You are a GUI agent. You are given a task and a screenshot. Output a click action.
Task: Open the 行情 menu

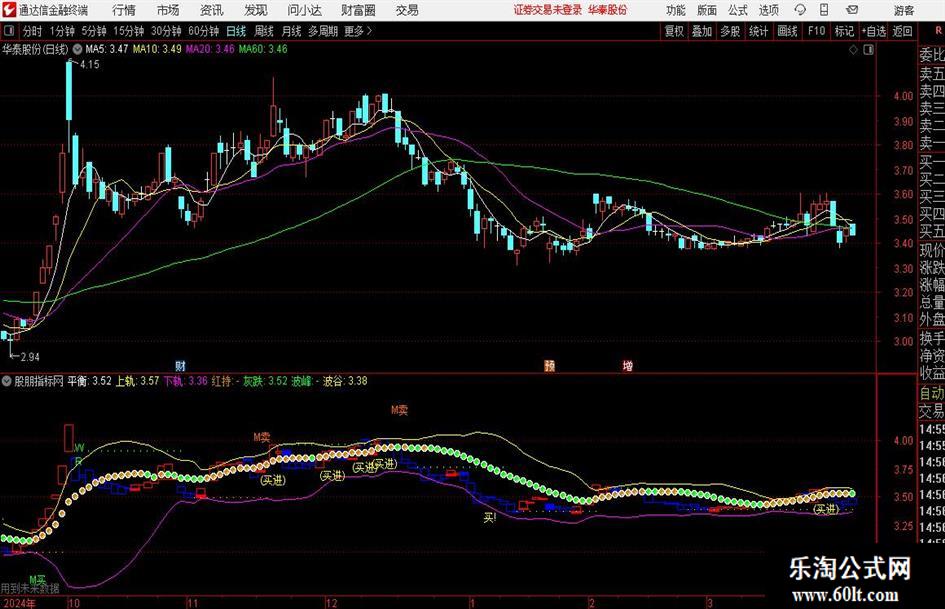click(x=124, y=10)
